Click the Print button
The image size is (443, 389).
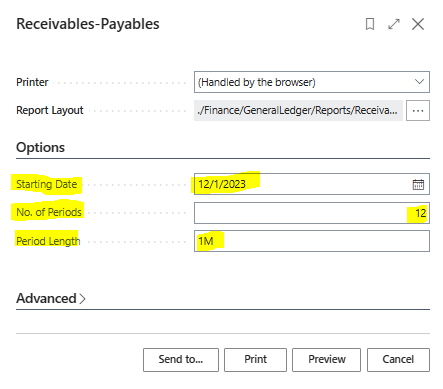point(255,360)
